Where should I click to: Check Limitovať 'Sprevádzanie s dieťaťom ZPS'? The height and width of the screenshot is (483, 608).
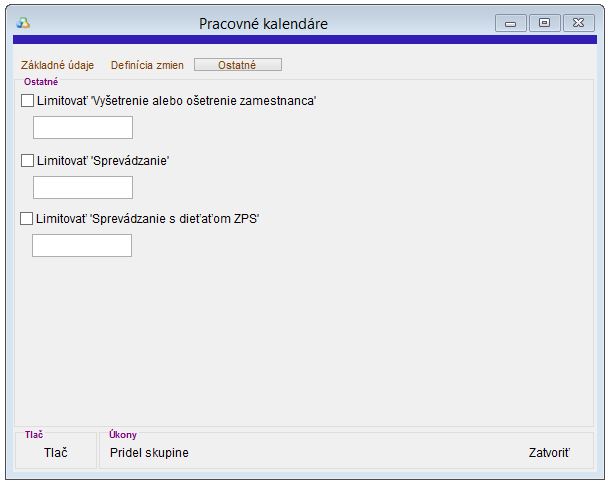click(26, 219)
